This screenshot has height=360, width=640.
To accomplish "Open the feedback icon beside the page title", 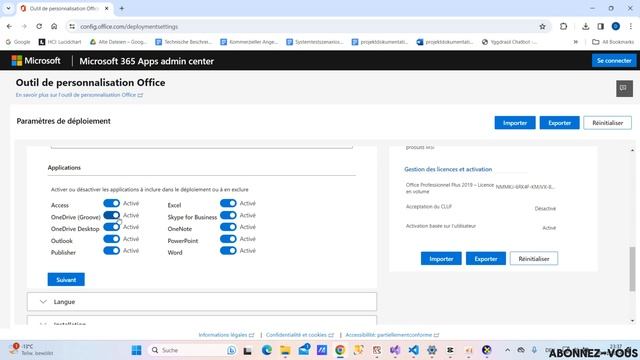I will pos(624,88).
